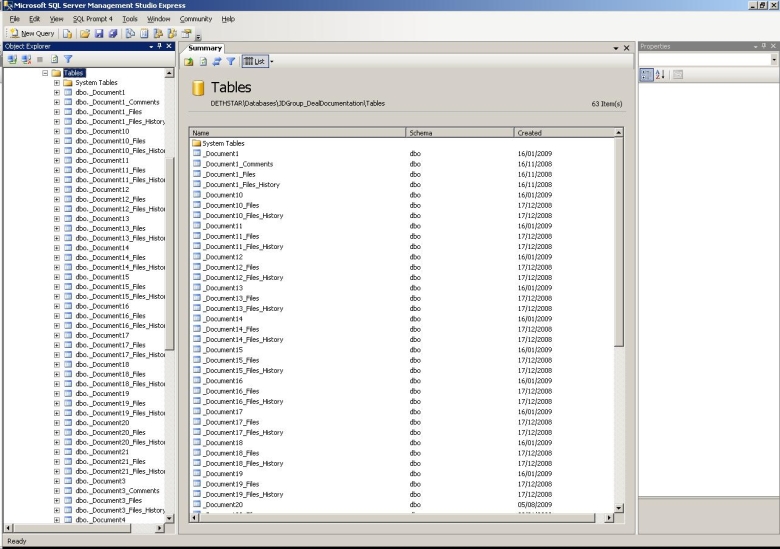Image resolution: width=780 pixels, height=549 pixels.
Task: Click Refresh icon in Summary toolbar
Action: click(203, 62)
